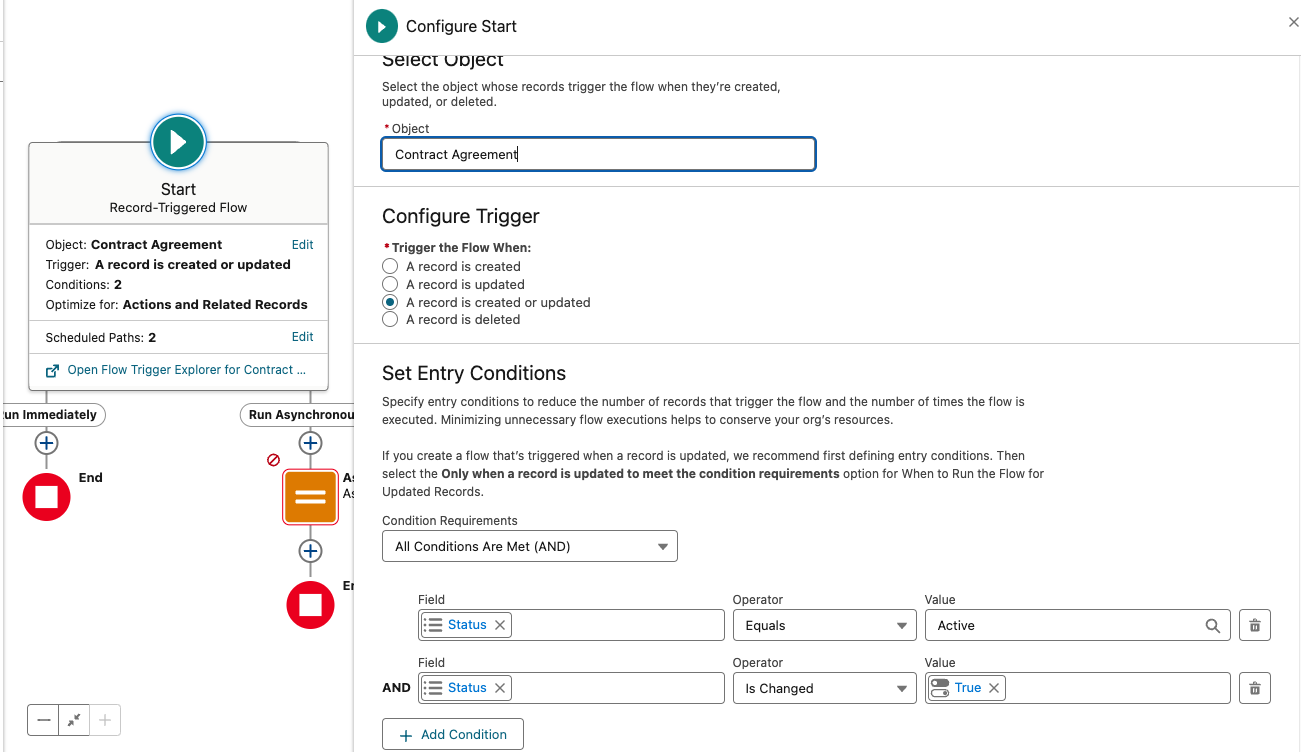Viewport: 1301px width, 752px height.
Task: Delete the Status Equals Active condition
Action: click(x=1255, y=626)
